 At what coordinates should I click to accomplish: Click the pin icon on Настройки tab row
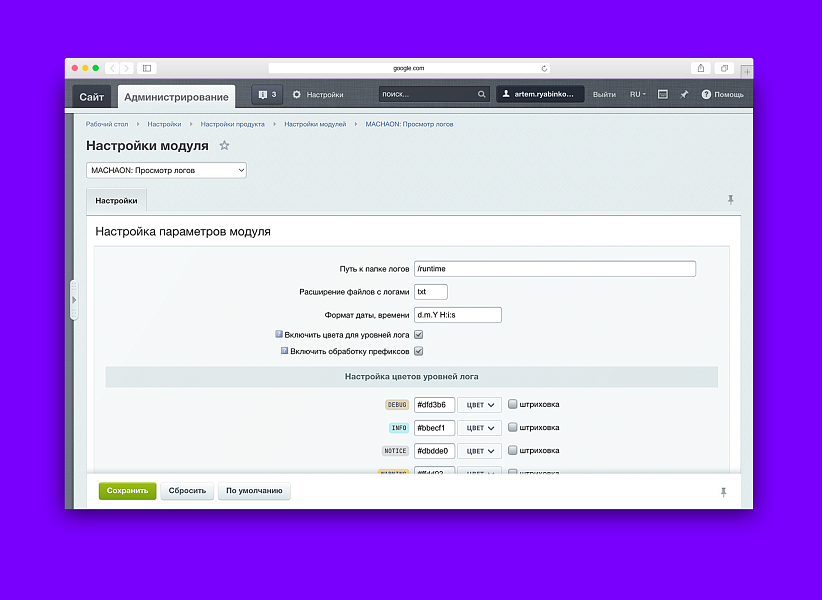tap(730, 200)
